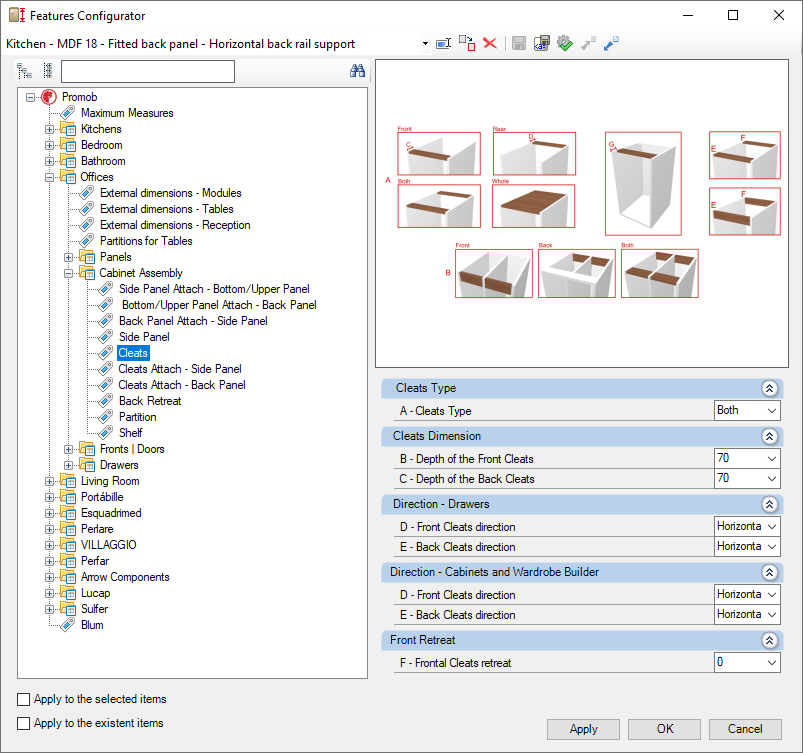Click the Whole cleat preview thumbnail
The image size is (803, 753).
pos(533,206)
